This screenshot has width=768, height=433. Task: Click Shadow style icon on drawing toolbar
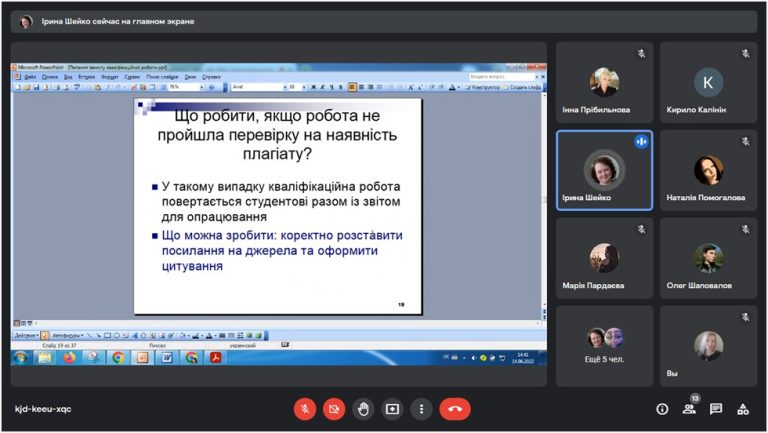[x=249, y=336]
